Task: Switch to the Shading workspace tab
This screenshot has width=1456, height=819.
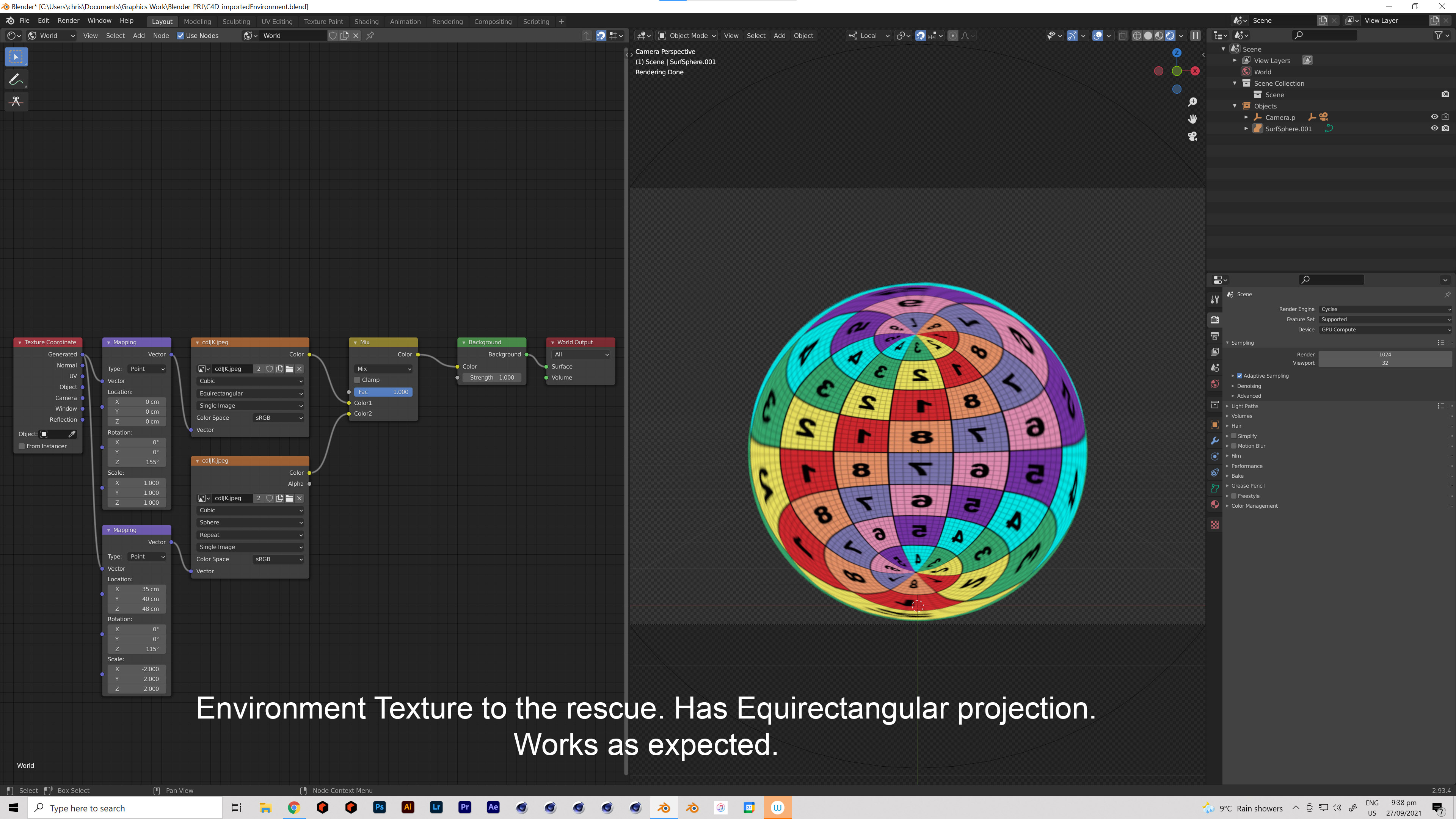Action: [x=366, y=22]
